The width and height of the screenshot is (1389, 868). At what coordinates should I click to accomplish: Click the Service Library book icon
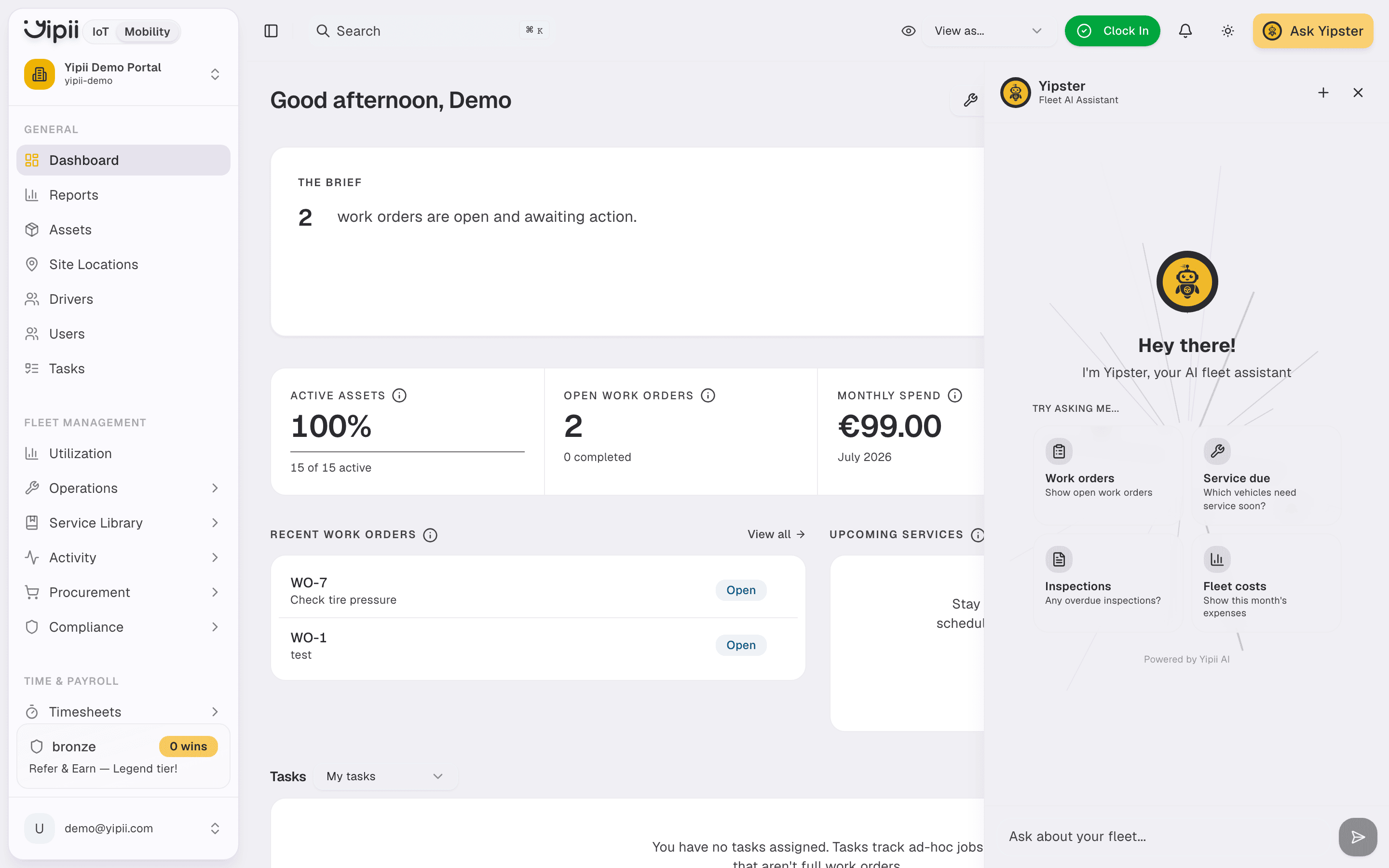32,523
